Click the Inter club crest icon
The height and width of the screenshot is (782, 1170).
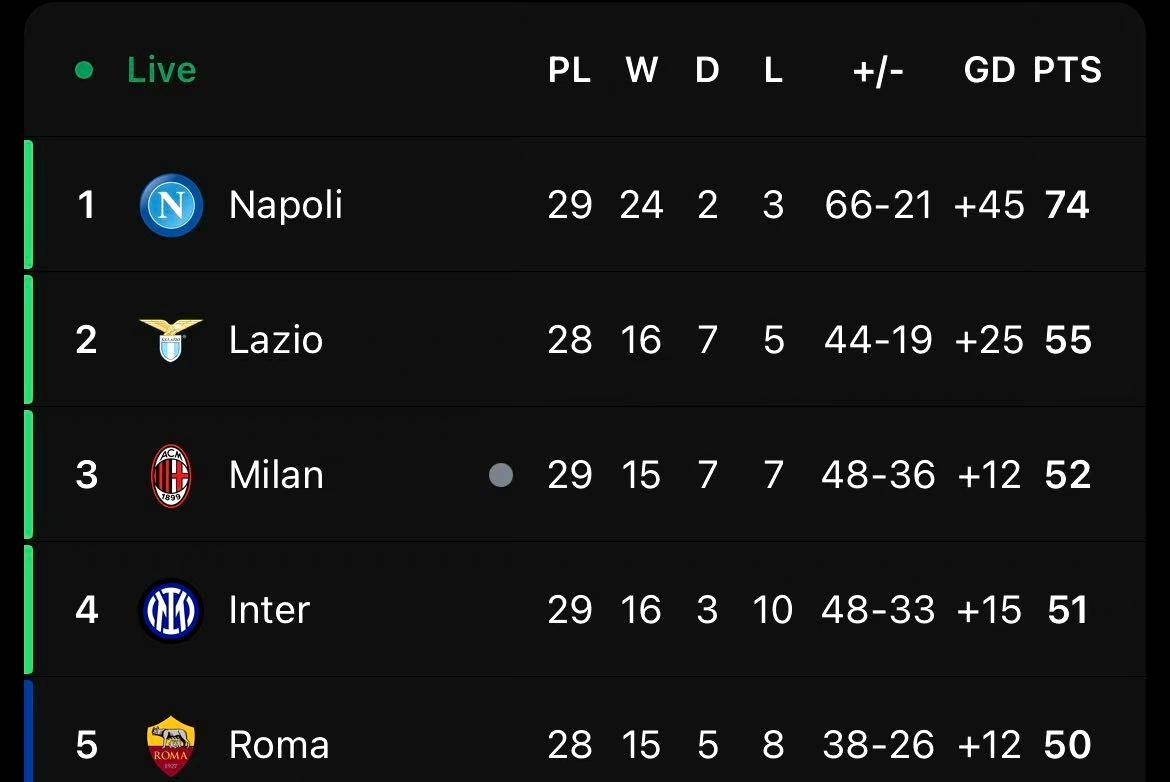(171, 610)
